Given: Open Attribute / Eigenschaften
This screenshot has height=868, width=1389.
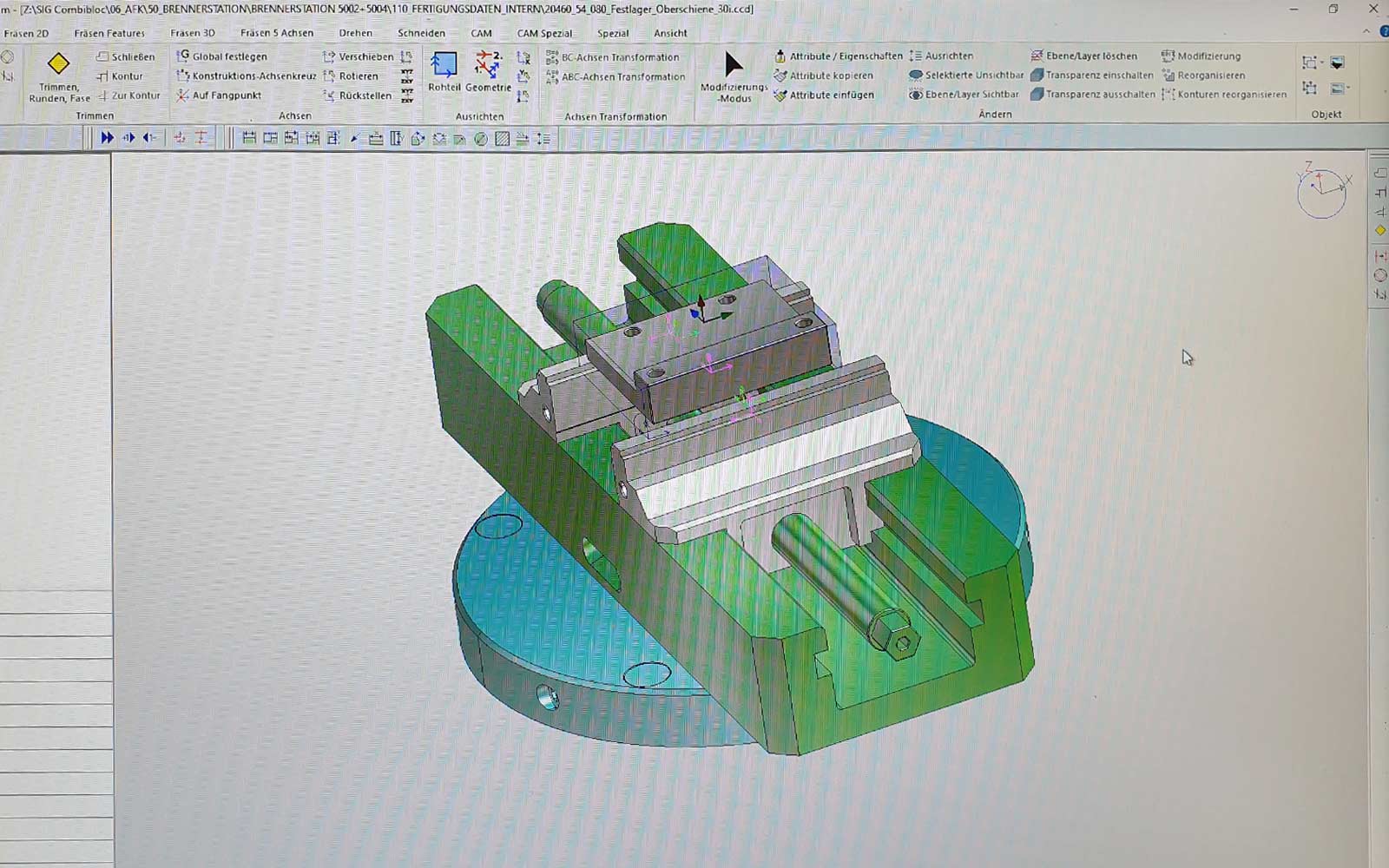Looking at the screenshot, I should (x=838, y=56).
